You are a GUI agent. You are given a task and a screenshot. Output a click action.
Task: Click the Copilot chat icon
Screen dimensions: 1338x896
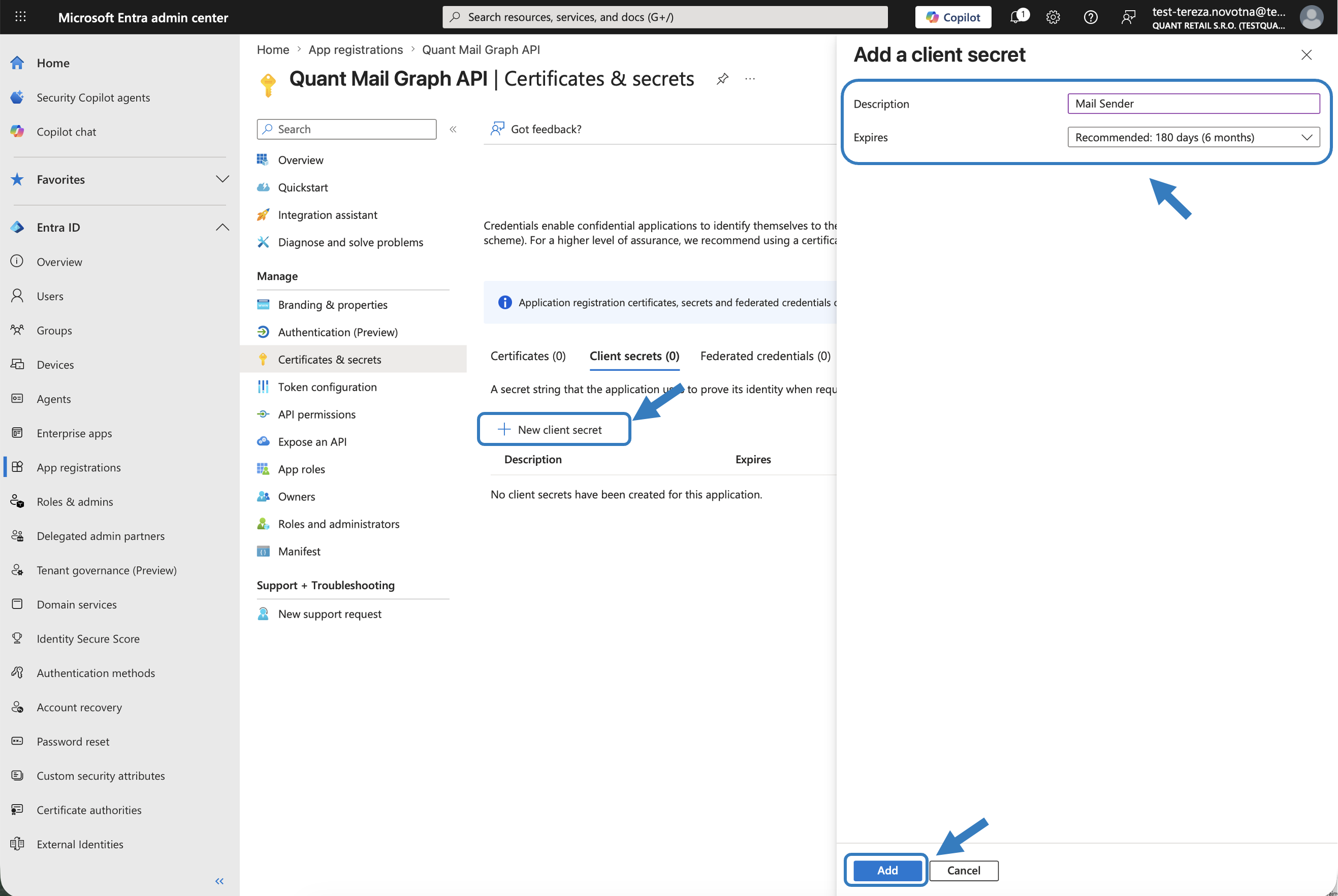pos(17,132)
